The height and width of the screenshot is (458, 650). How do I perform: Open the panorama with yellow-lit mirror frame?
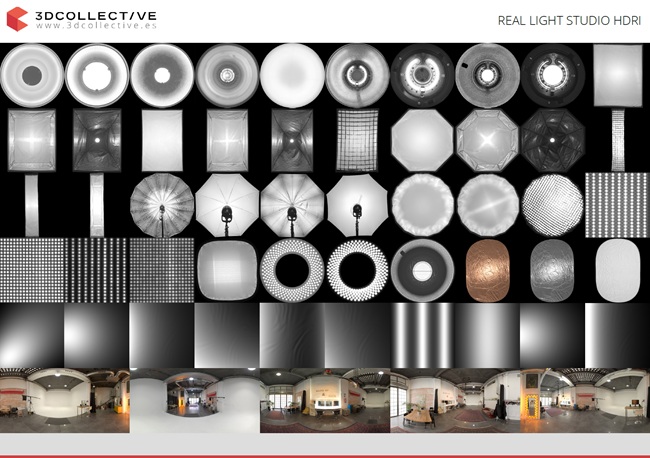pyautogui.click(x=585, y=400)
